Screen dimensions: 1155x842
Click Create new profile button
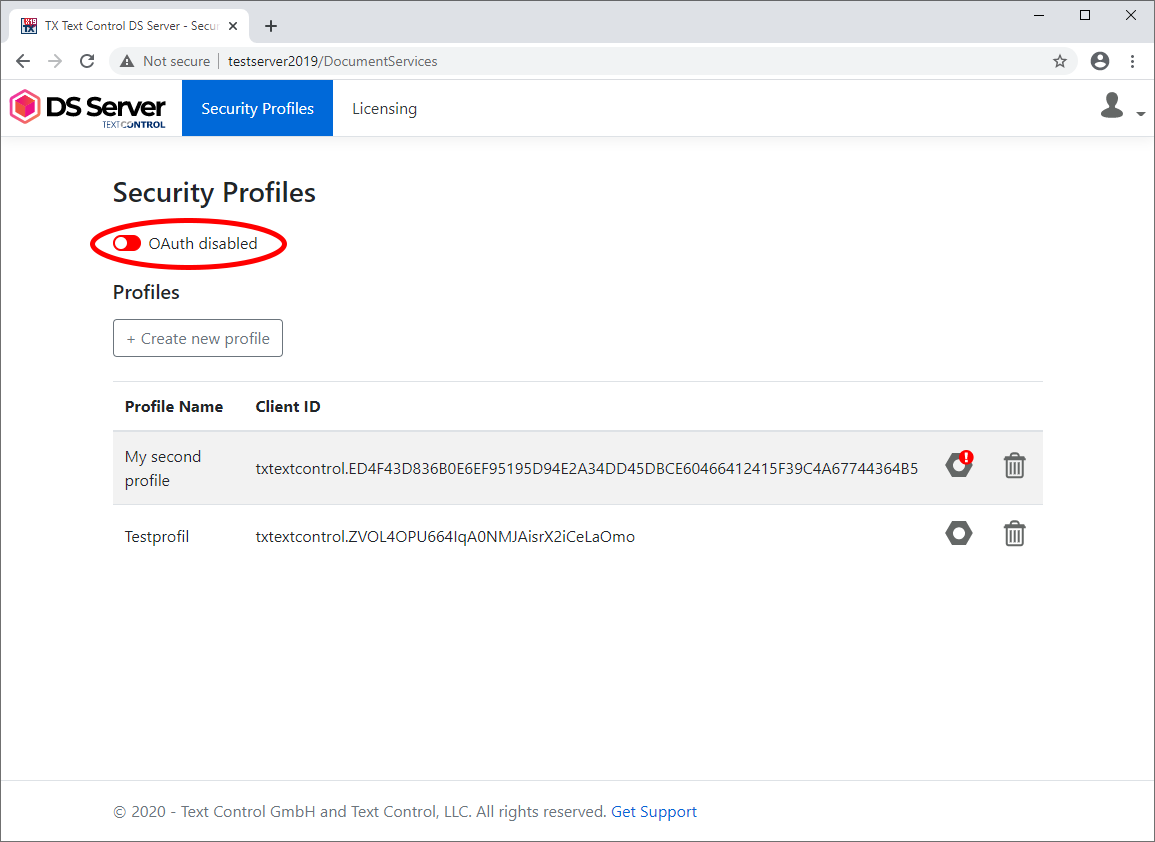[x=197, y=338]
